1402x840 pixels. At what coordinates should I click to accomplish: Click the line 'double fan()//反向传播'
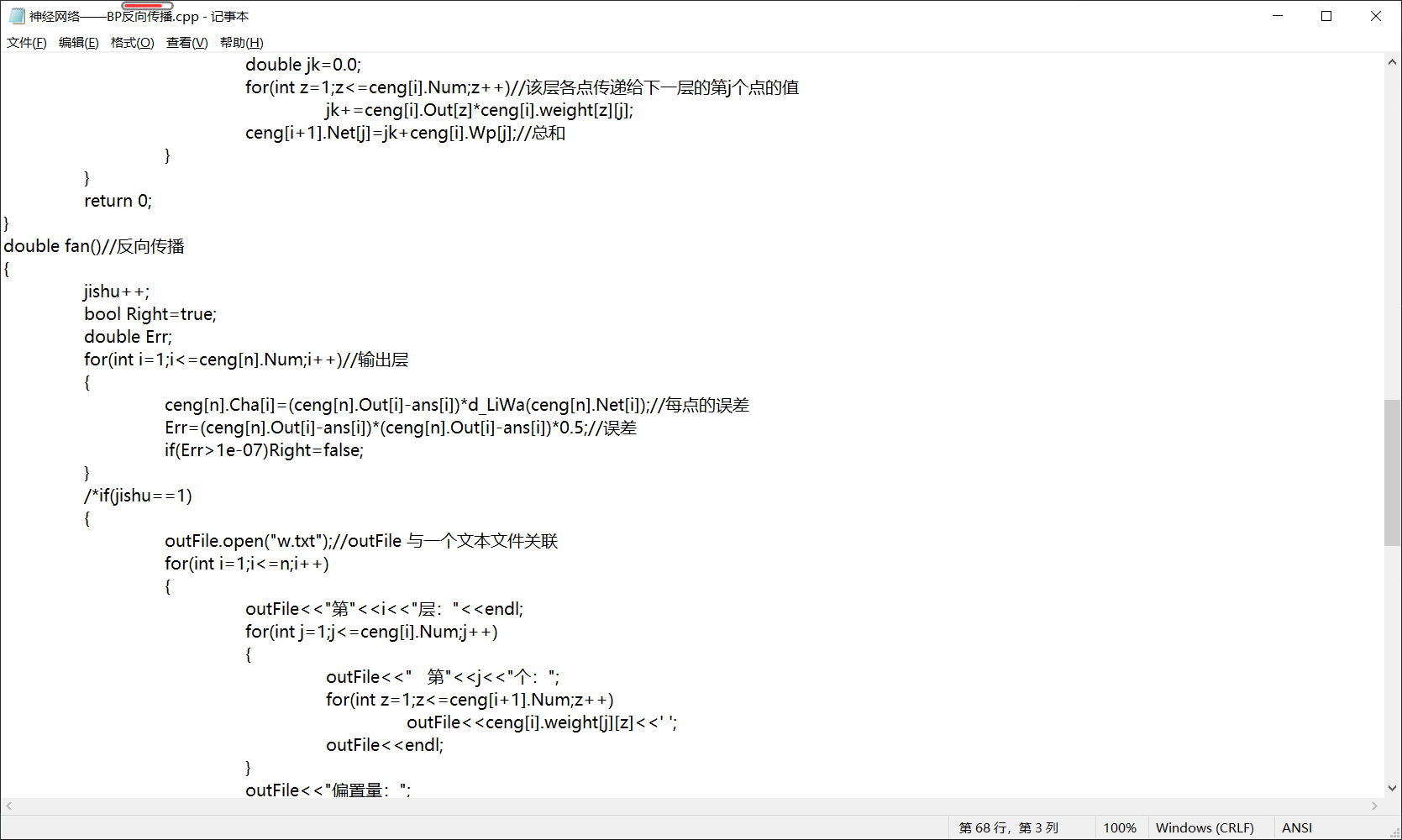click(94, 246)
